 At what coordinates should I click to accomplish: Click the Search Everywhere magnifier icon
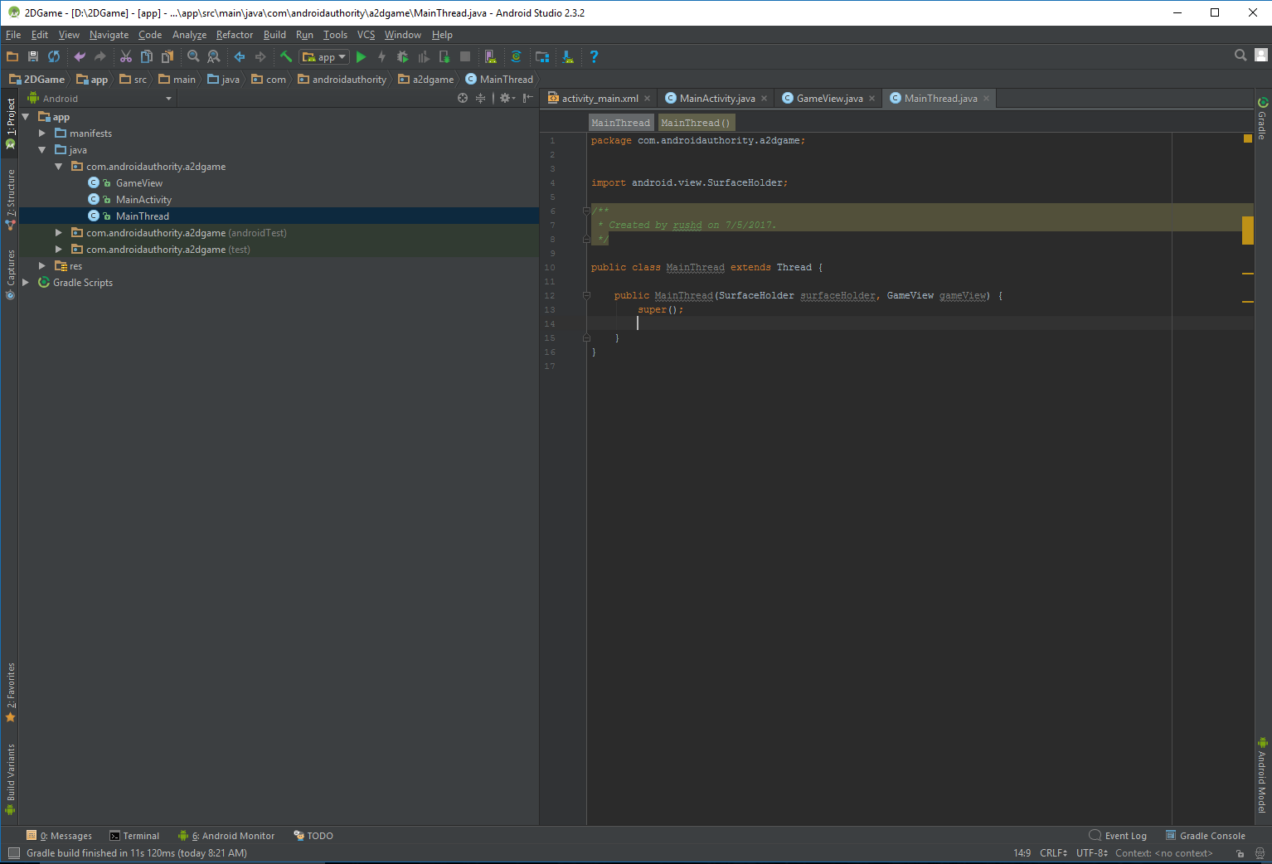(1240, 56)
